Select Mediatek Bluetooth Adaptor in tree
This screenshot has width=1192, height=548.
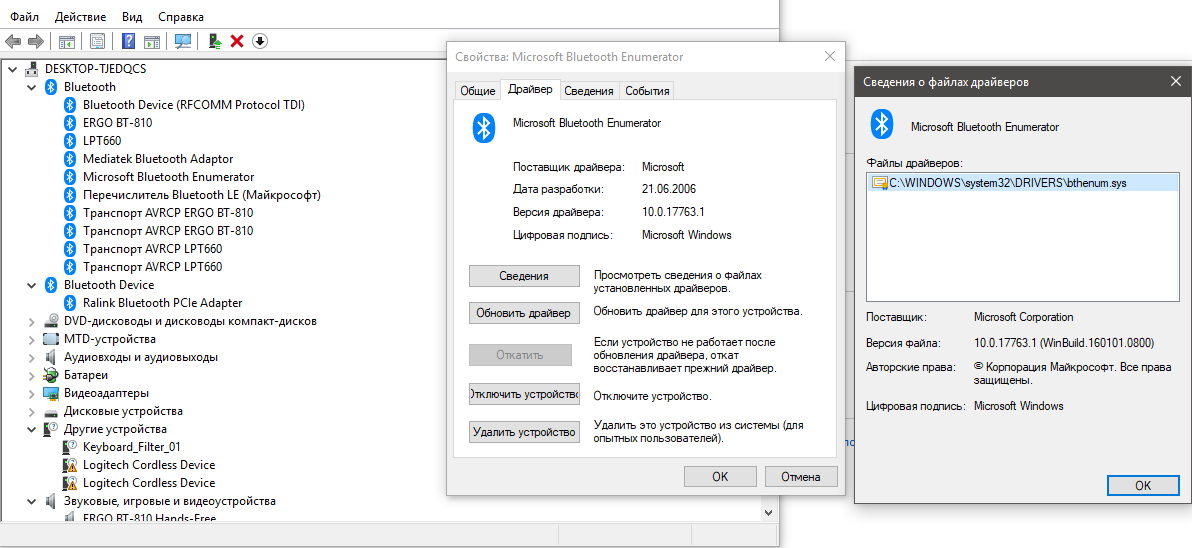158,159
